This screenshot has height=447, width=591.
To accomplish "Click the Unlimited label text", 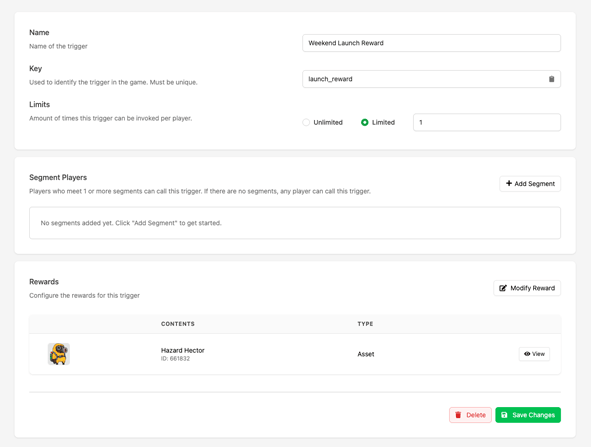I will tap(328, 122).
